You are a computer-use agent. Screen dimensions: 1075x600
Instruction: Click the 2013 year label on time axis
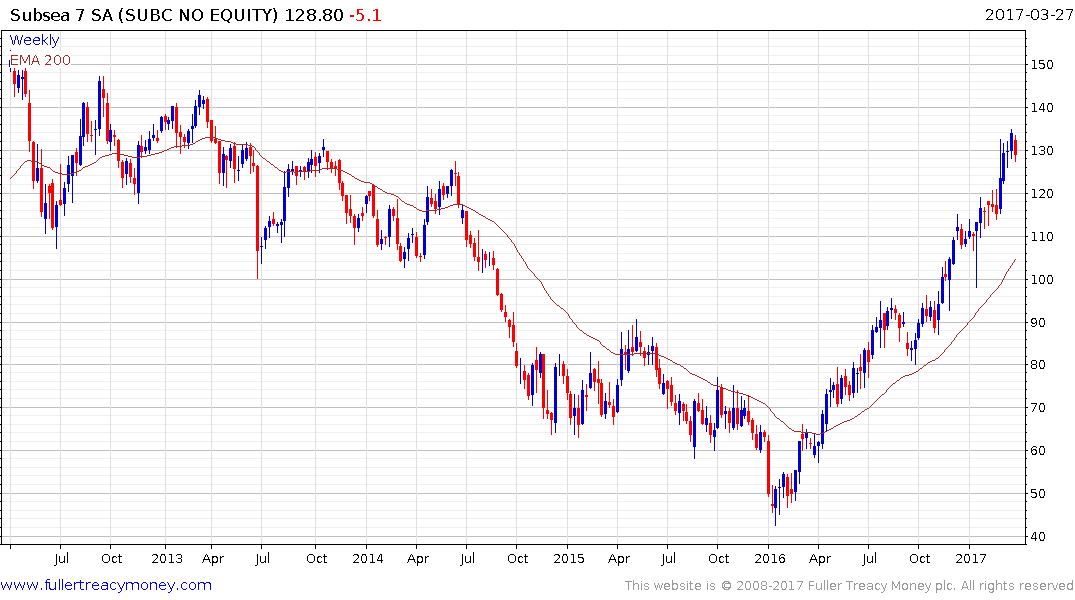[x=167, y=558]
